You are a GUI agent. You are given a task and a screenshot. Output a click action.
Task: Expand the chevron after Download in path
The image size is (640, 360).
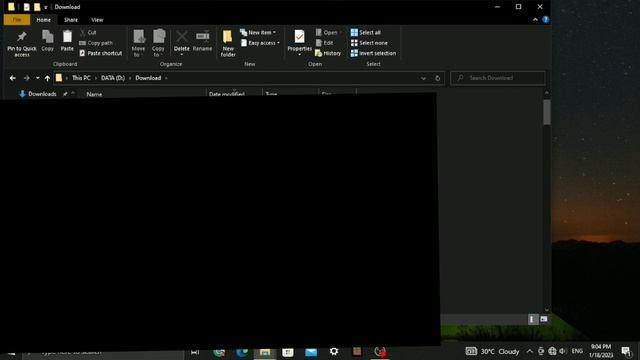coord(166,78)
